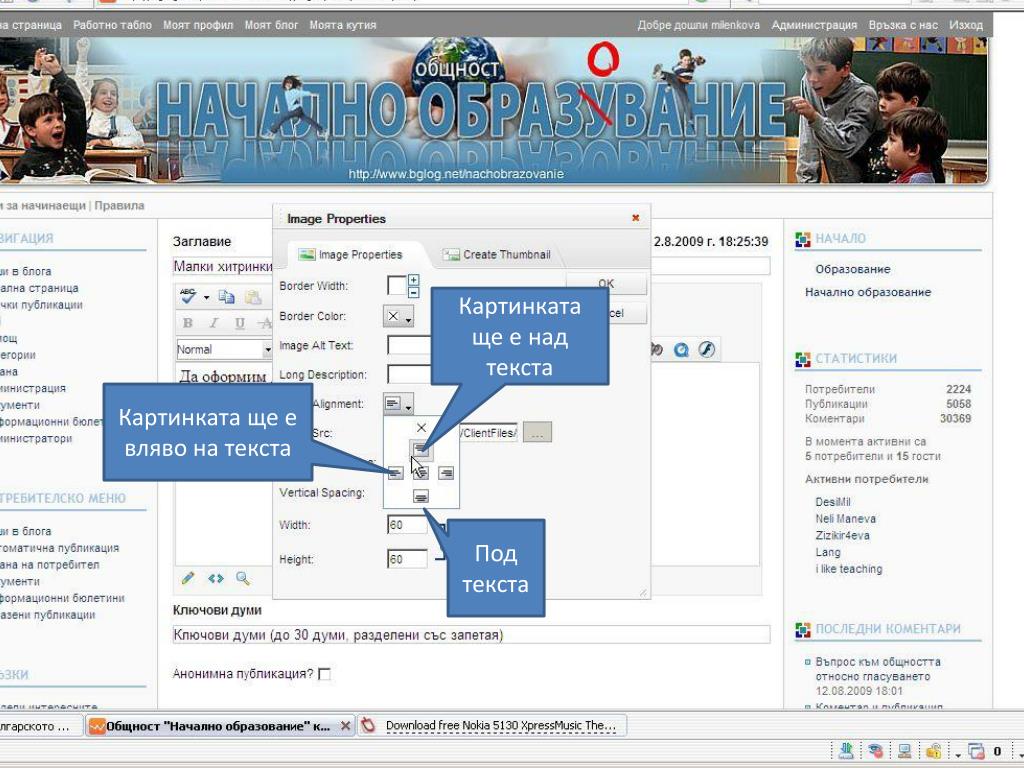Open preview with magnifier icon
1024x768 pixels.
(x=243, y=578)
